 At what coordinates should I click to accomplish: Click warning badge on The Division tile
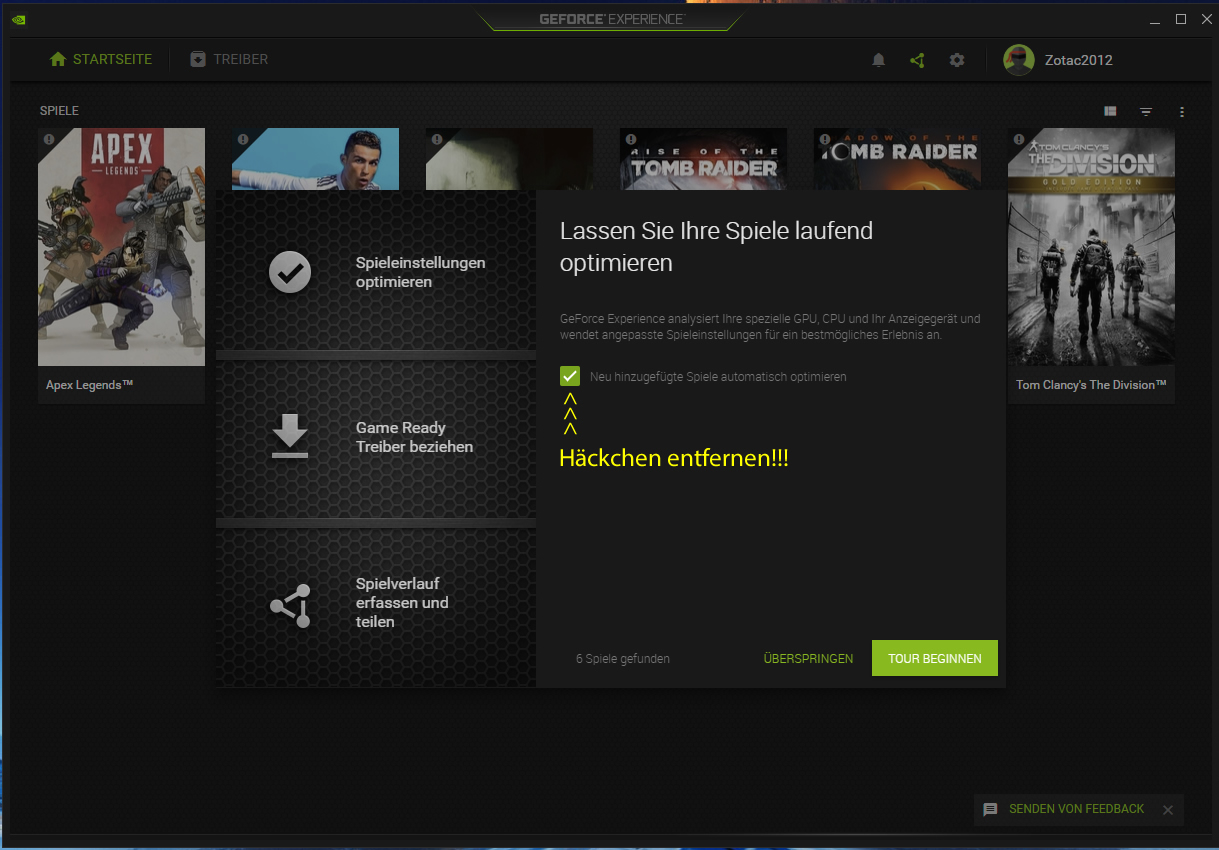pos(1019,140)
